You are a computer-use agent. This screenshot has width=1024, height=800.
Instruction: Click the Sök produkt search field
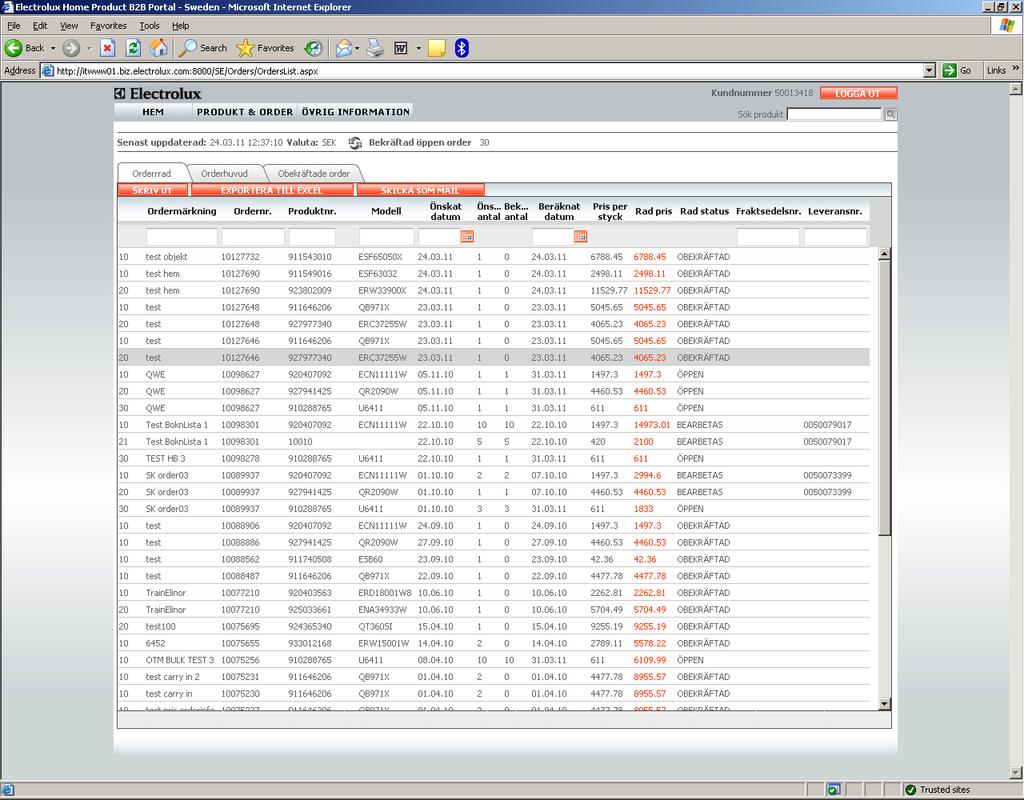tap(835, 114)
